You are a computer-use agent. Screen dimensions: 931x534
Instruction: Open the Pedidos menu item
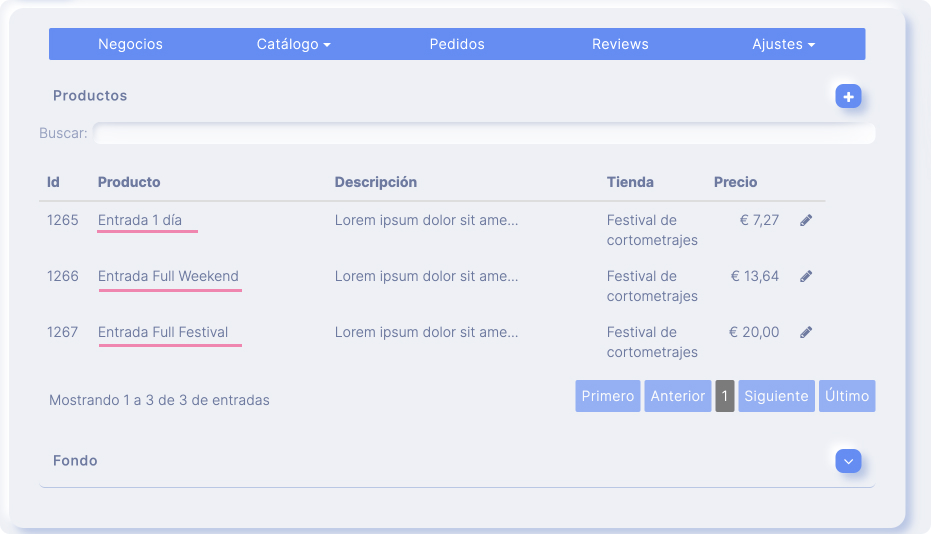[457, 44]
